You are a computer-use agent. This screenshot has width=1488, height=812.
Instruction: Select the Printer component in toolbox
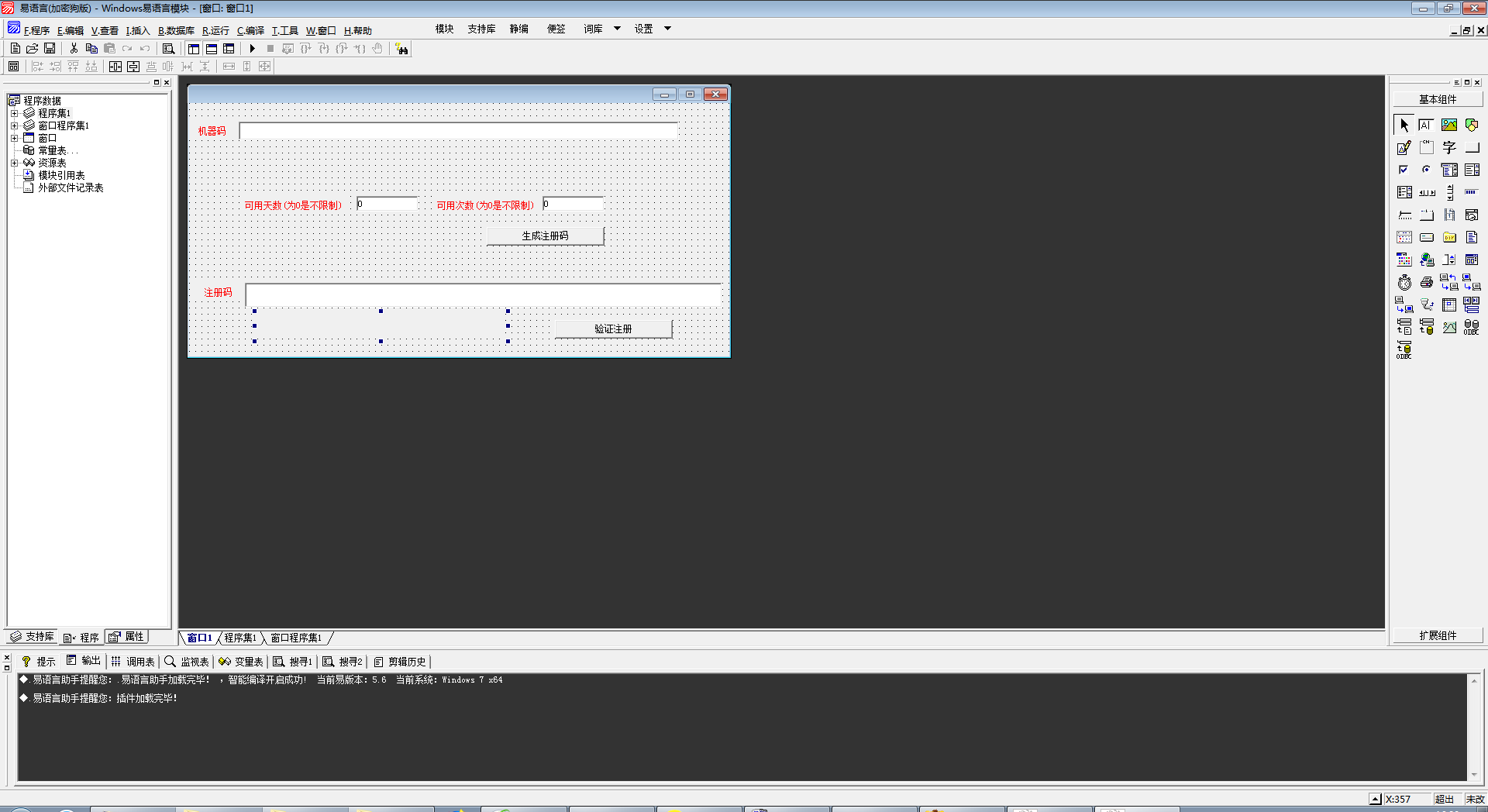(1427, 283)
